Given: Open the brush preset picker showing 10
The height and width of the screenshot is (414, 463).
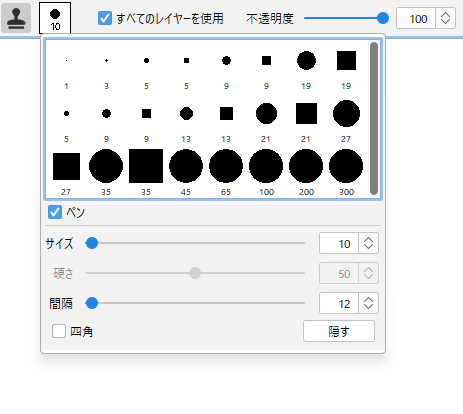Looking at the screenshot, I should tap(55, 18).
